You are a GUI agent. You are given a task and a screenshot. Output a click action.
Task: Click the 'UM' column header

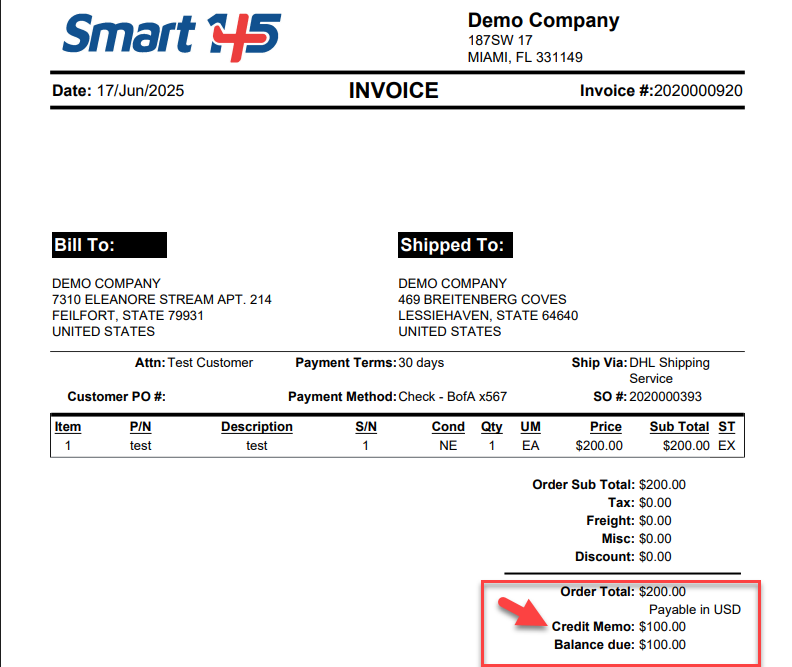click(530, 427)
